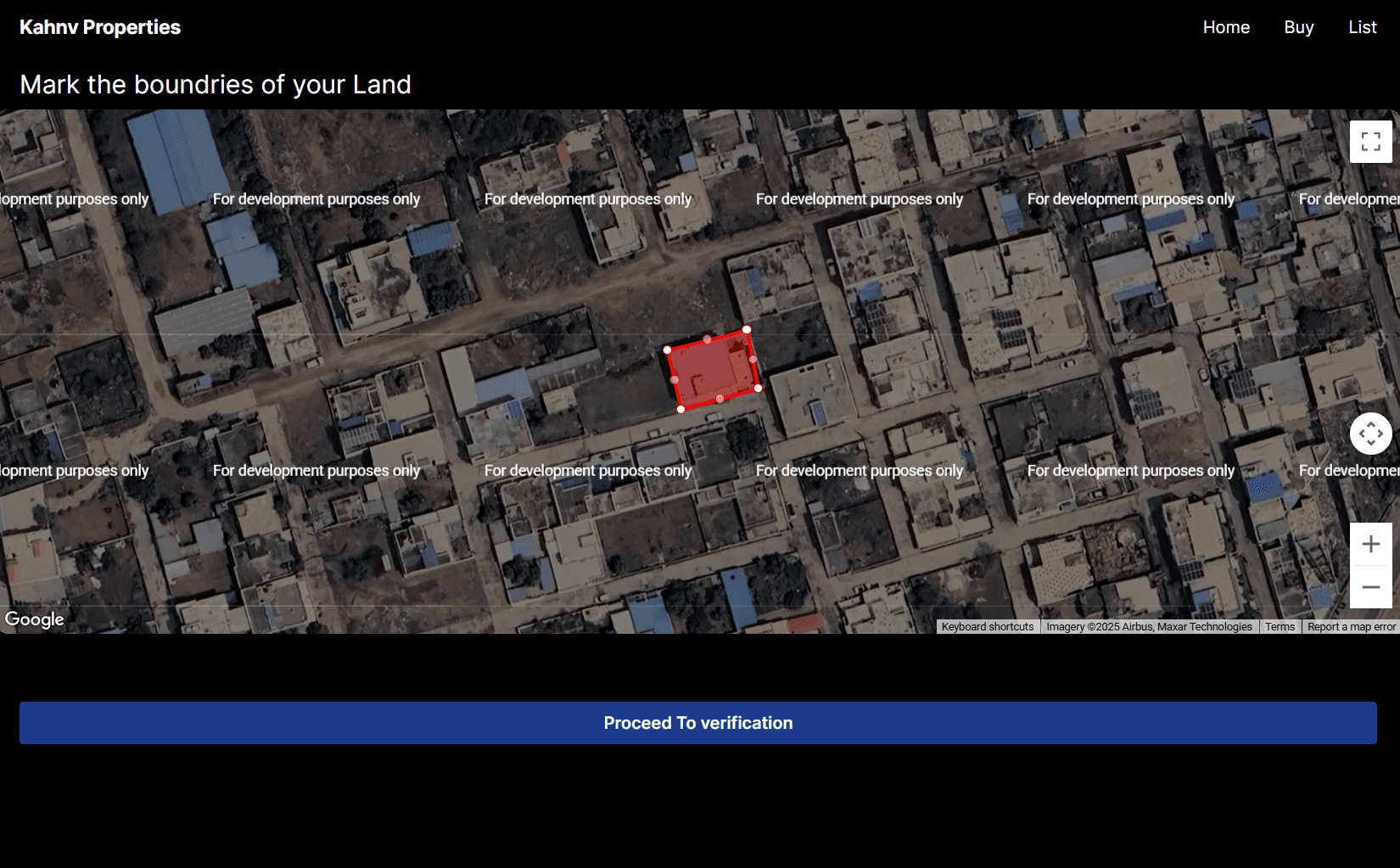The width and height of the screenshot is (1400, 868).
Task: Click the midpoint handle on polygon's top edge
Action: pyautogui.click(x=707, y=339)
